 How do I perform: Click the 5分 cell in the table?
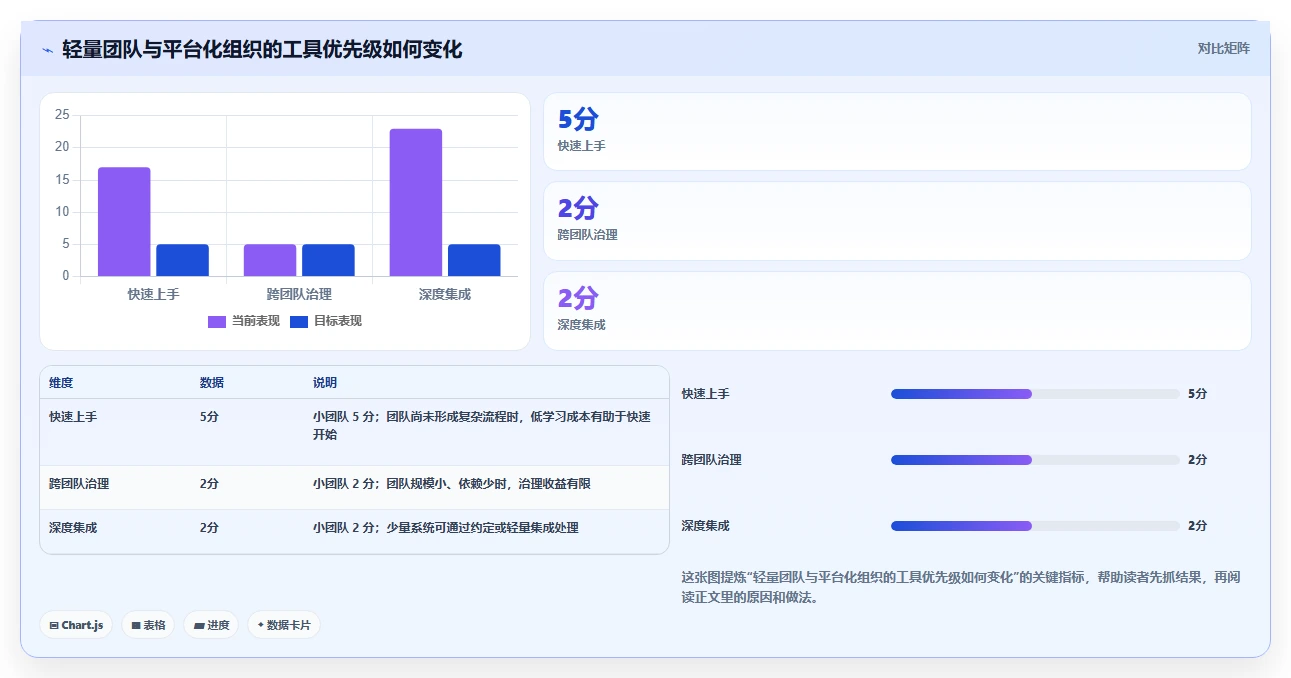pyautogui.click(x=209, y=417)
